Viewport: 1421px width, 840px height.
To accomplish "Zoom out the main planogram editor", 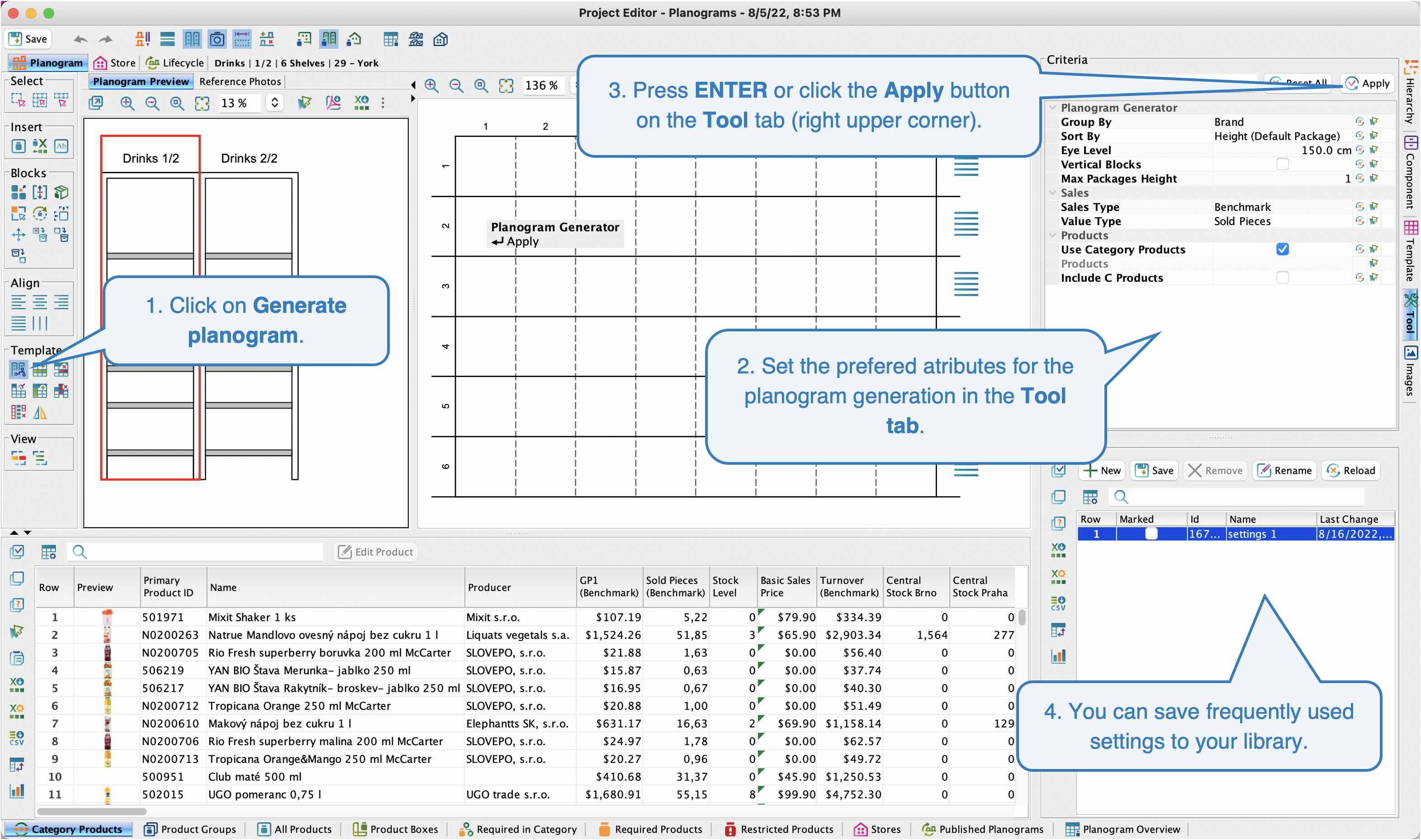I will (456, 85).
